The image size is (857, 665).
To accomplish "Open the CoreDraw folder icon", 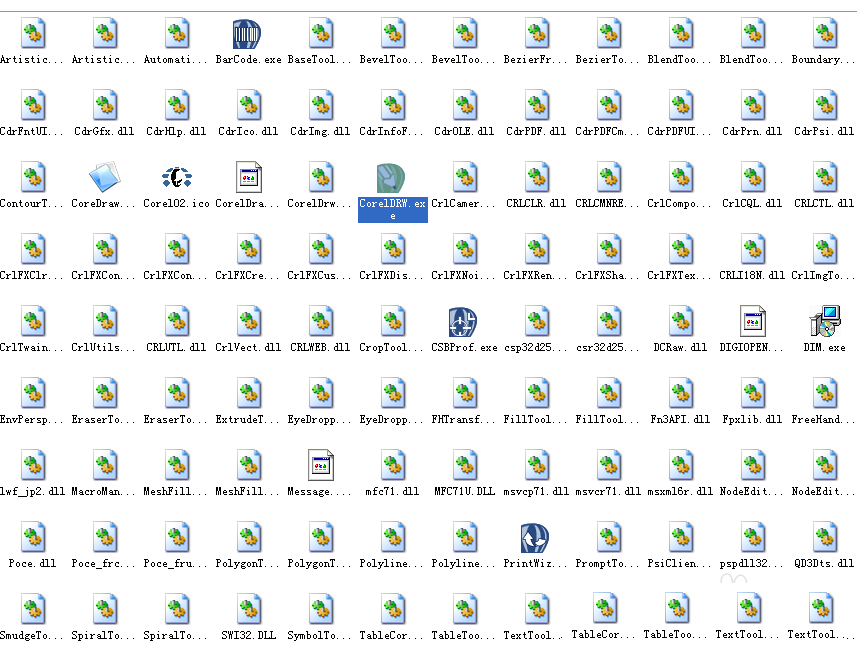I will [x=104, y=177].
